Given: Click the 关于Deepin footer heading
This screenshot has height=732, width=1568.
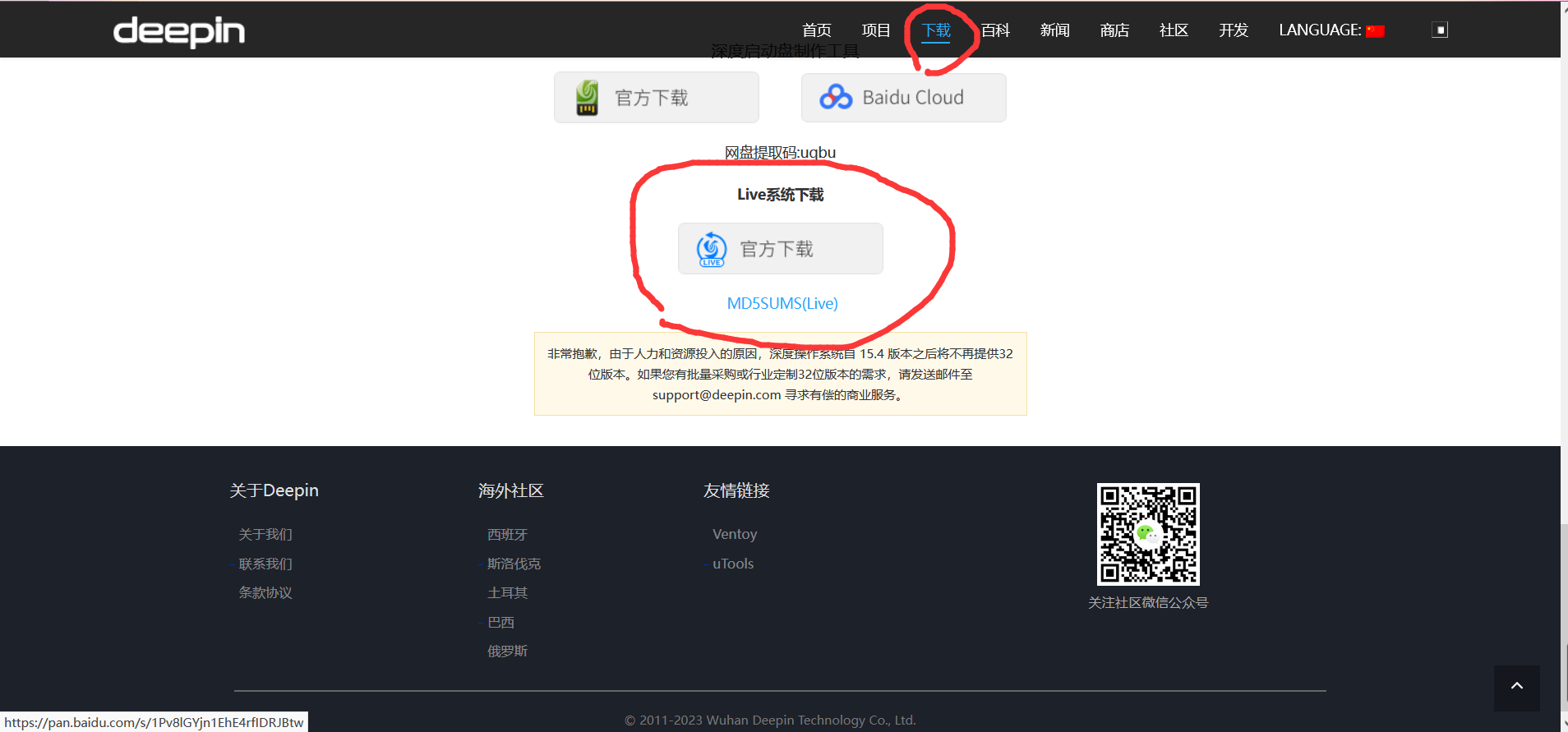Looking at the screenshot, I should (x=274, y=490).
